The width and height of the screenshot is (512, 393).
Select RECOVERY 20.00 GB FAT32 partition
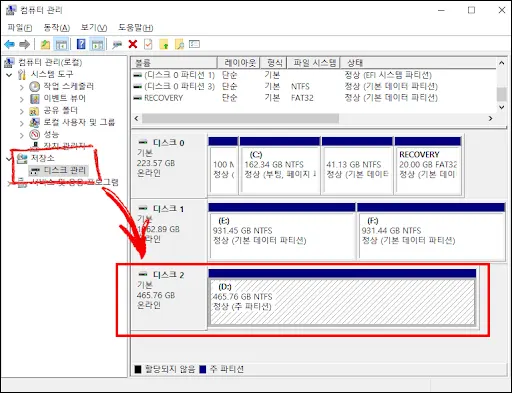428,166
